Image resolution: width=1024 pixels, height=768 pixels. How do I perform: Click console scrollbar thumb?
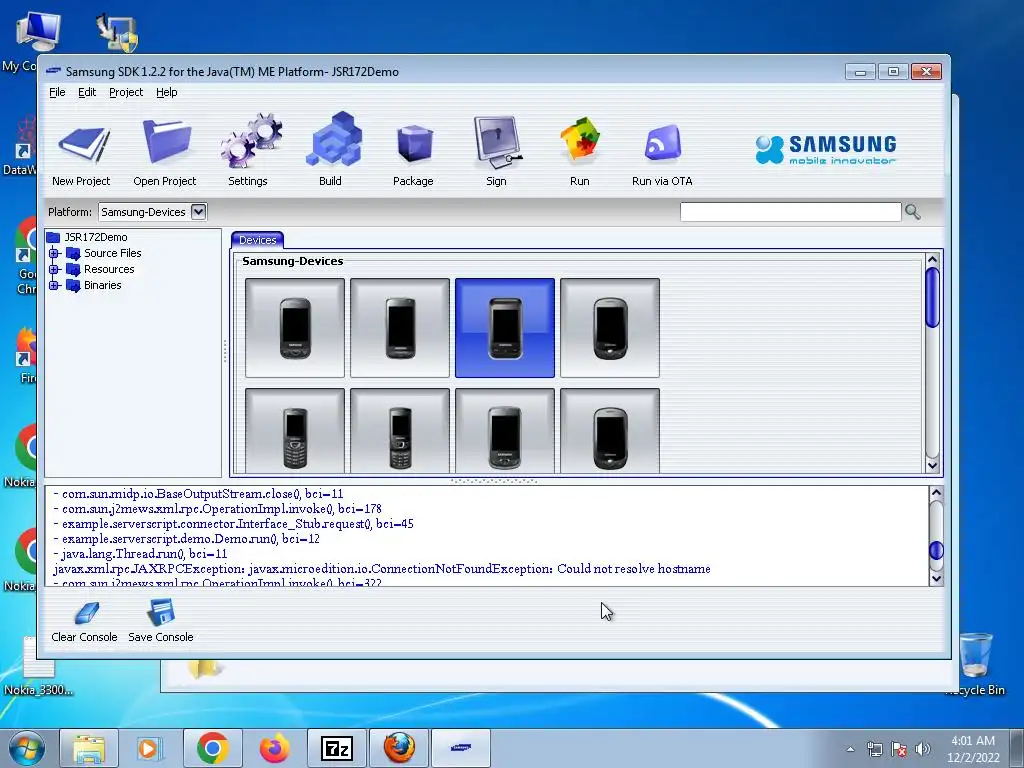[936, 551]
